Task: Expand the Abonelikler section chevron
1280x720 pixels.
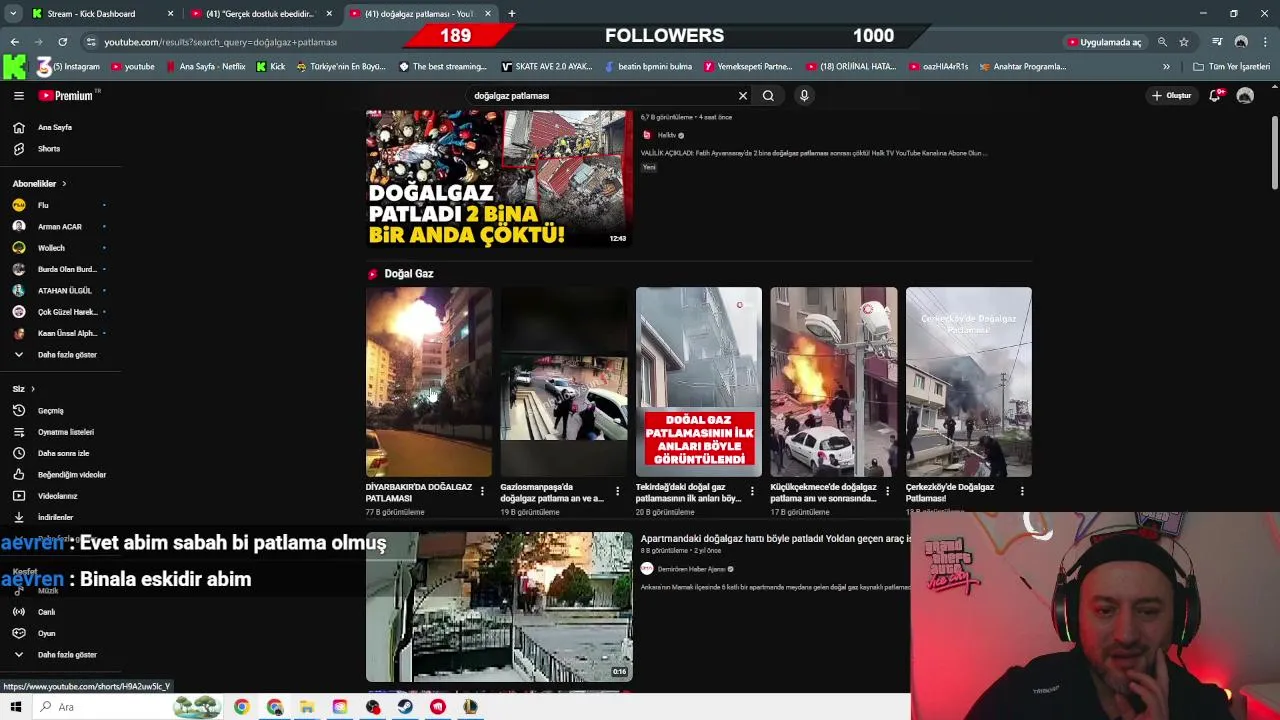Action: coord(64,184)
